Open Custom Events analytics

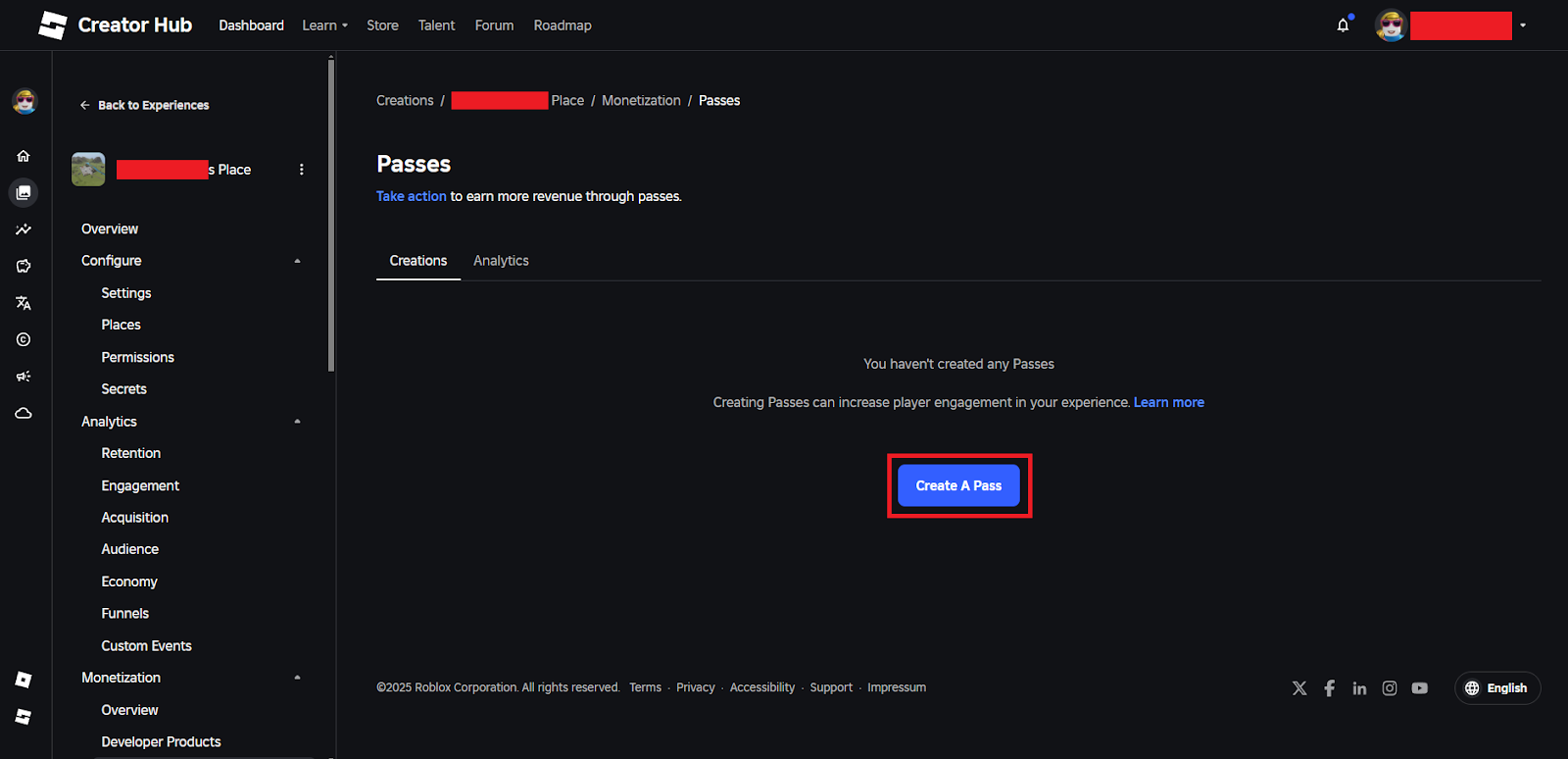(147, 646)
